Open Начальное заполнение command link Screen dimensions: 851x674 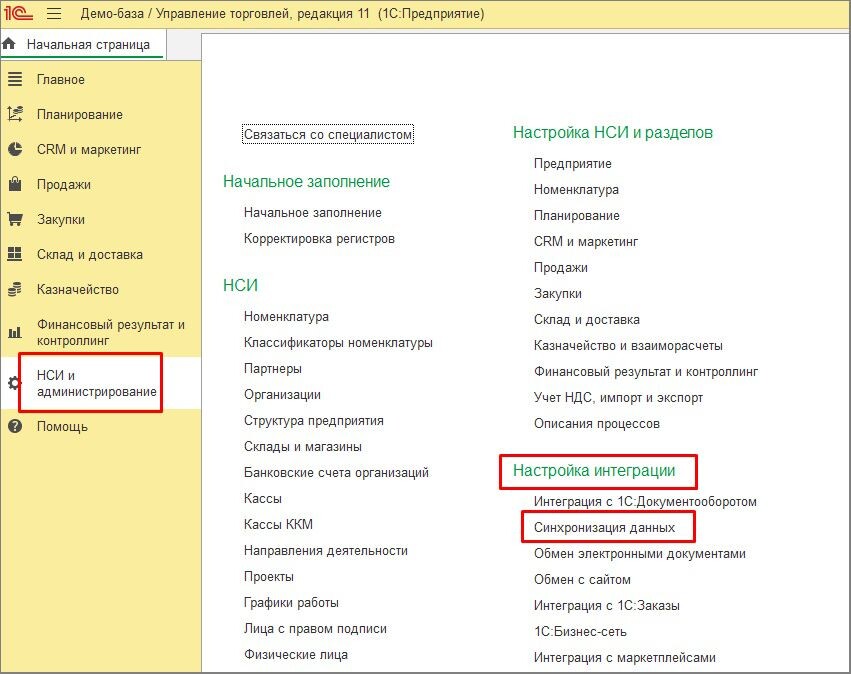(313, 213)
